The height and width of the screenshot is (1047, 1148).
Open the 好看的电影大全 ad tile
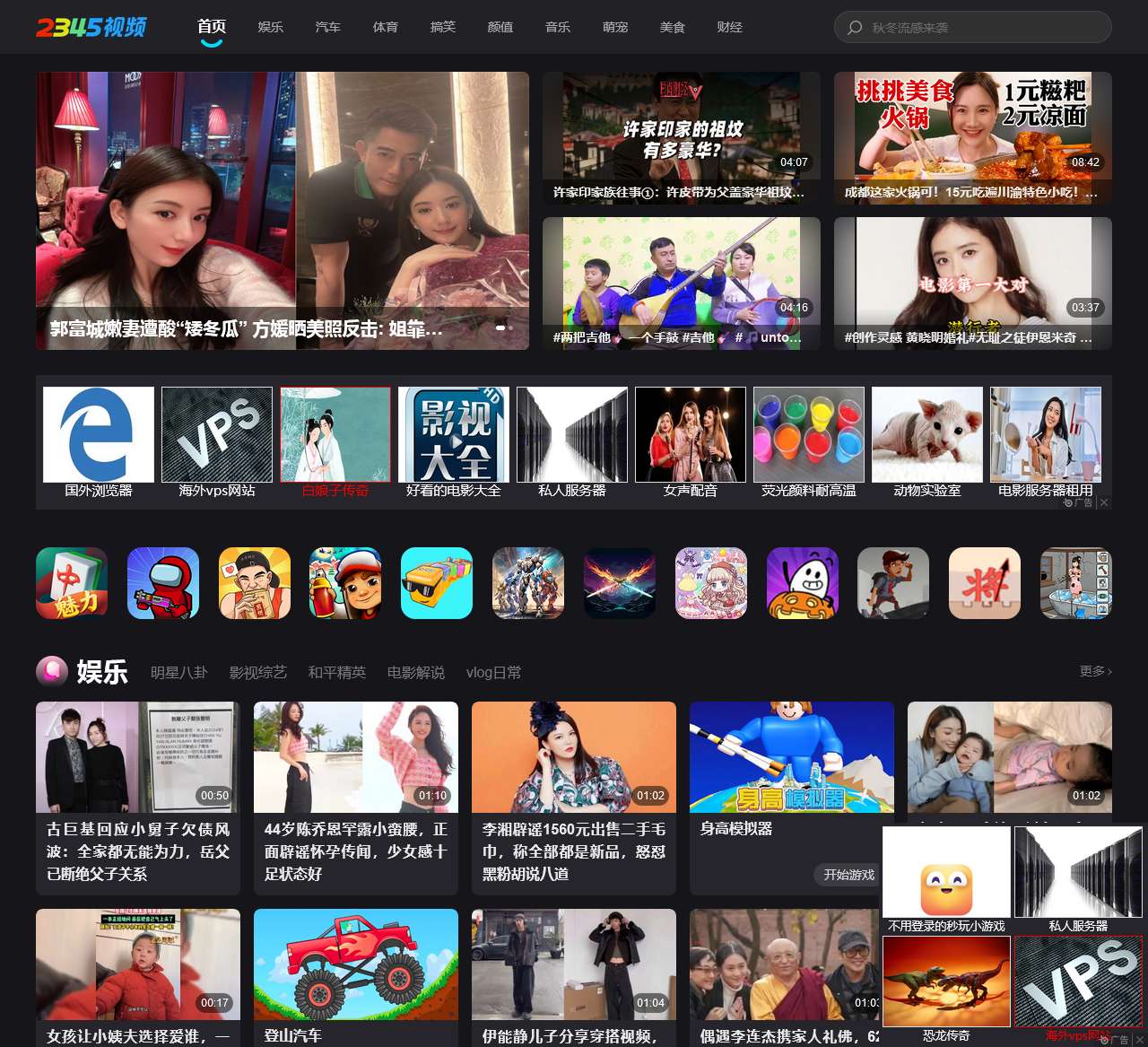click(x=454, y=442)
